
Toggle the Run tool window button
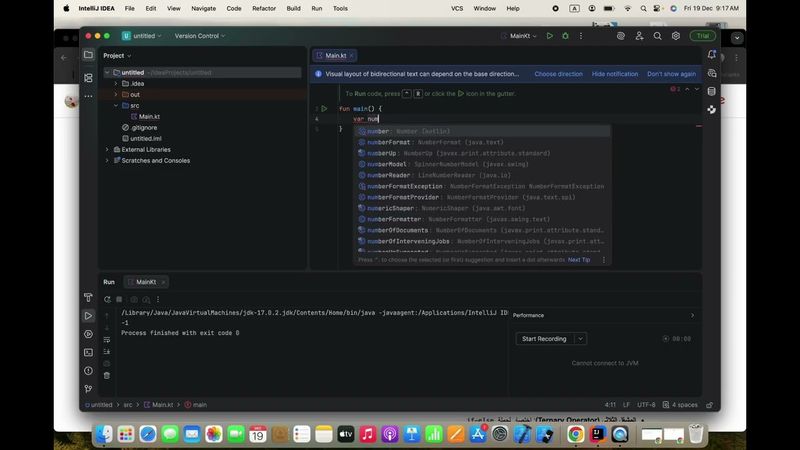click(88, 316)
